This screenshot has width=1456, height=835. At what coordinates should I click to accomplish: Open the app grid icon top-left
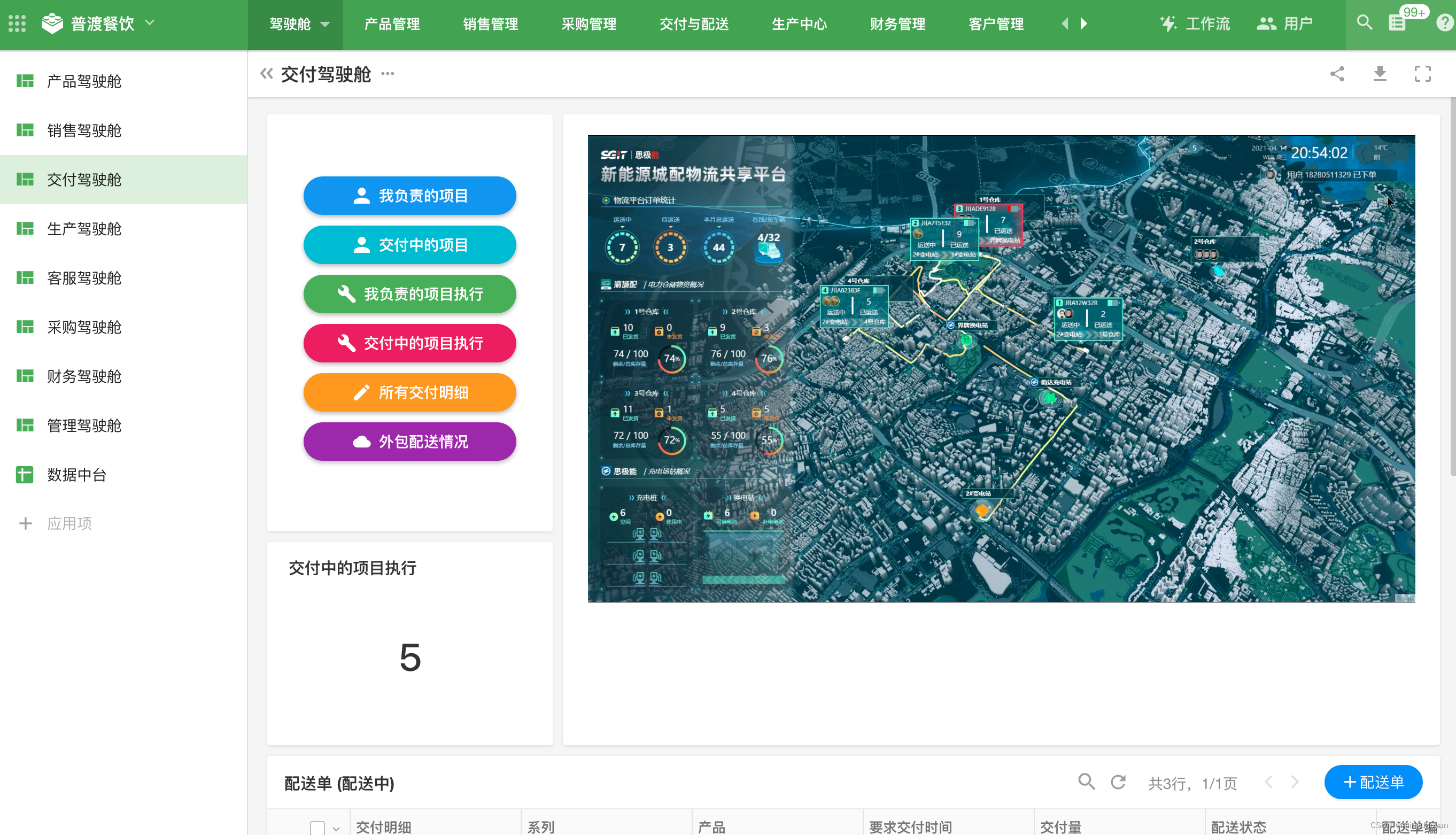[x=17, y=24]
